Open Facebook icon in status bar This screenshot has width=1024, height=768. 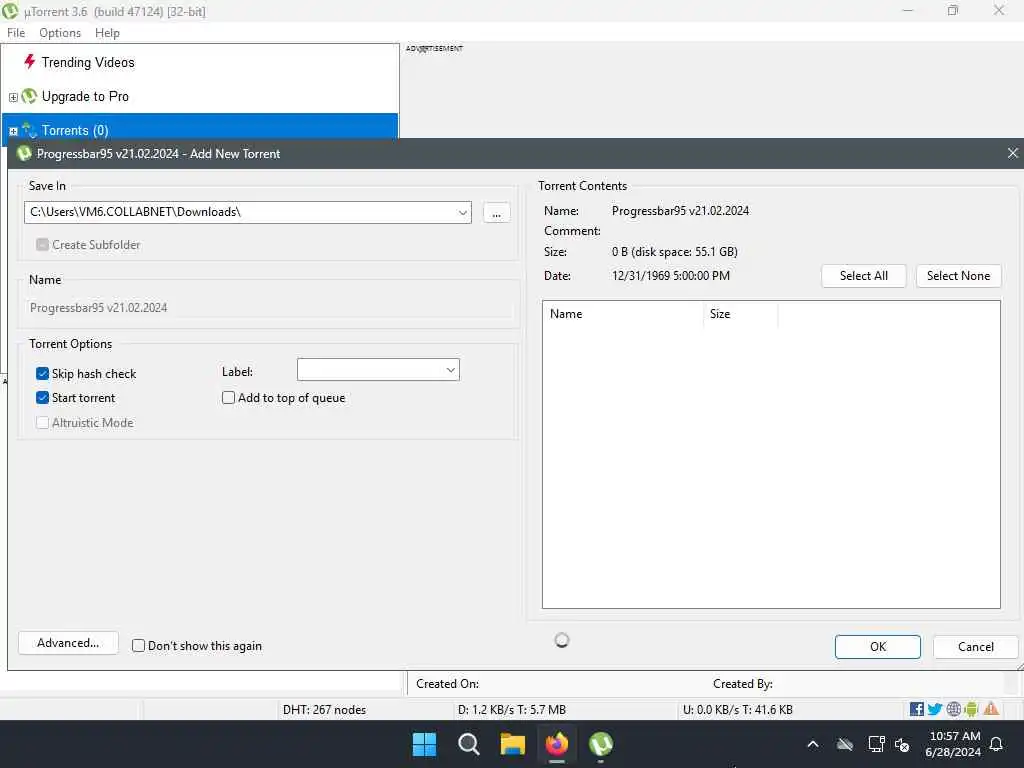917,709
